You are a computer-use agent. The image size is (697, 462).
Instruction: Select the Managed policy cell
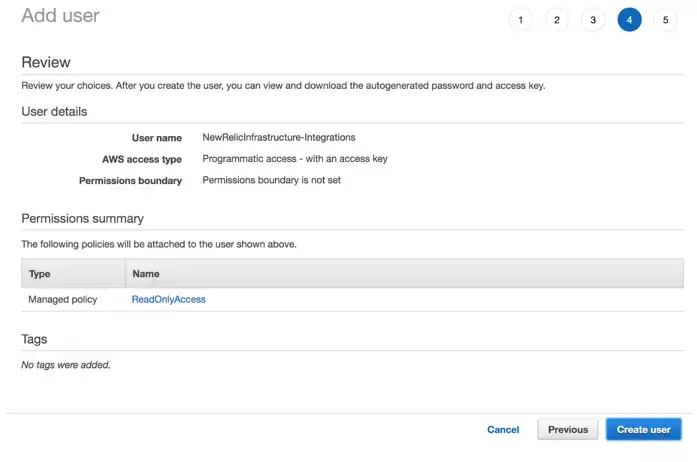coord(63,299)
